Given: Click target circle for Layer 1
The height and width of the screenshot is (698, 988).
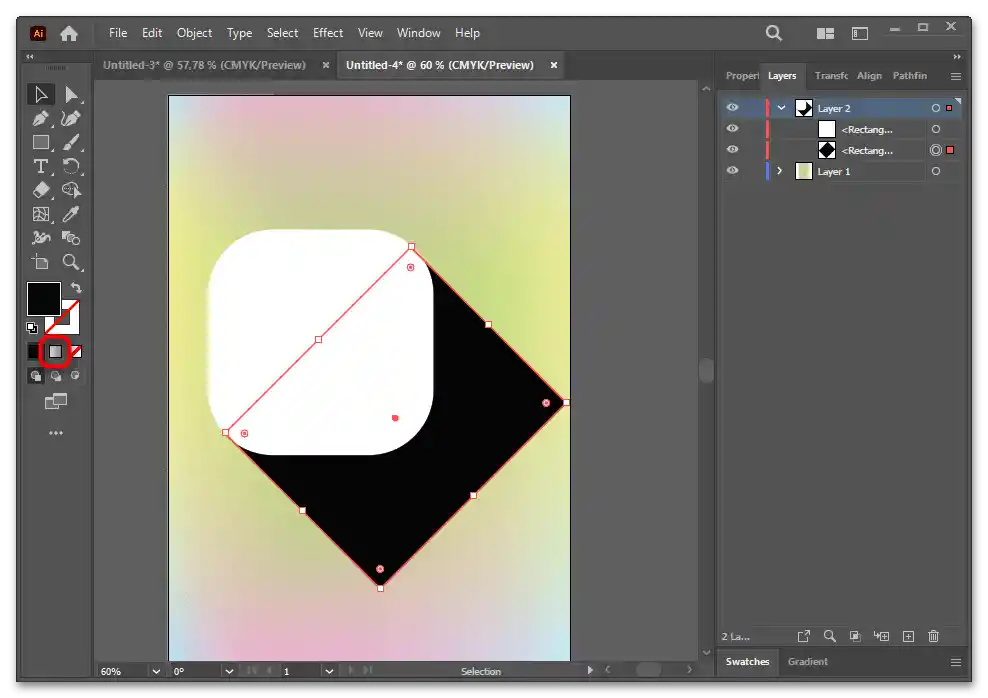Looking at the screenshot, I should tap(936, 171).
